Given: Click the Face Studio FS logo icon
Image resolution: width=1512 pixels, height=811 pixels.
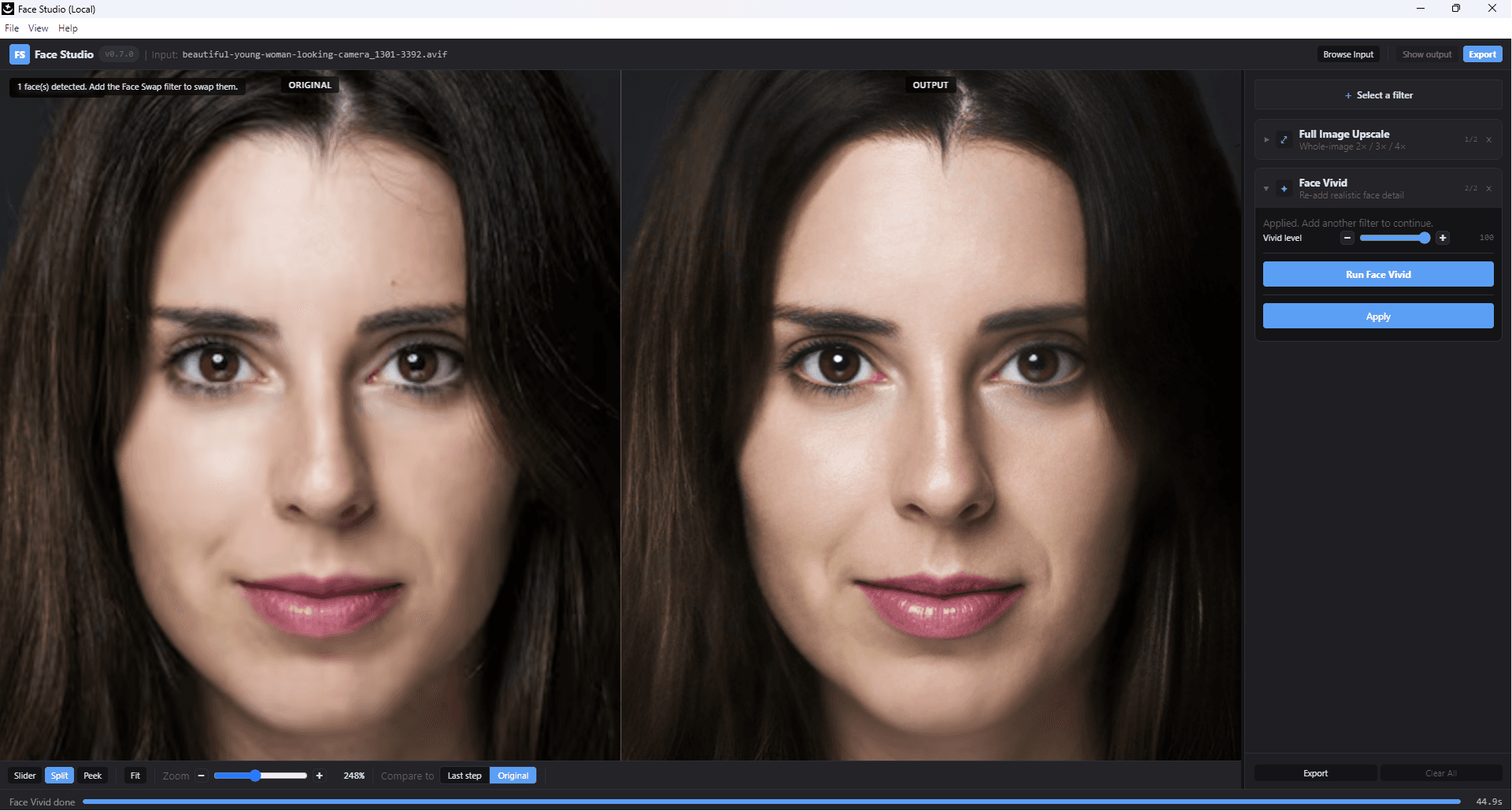Looking at the screenshot, I should coord(20,54).
